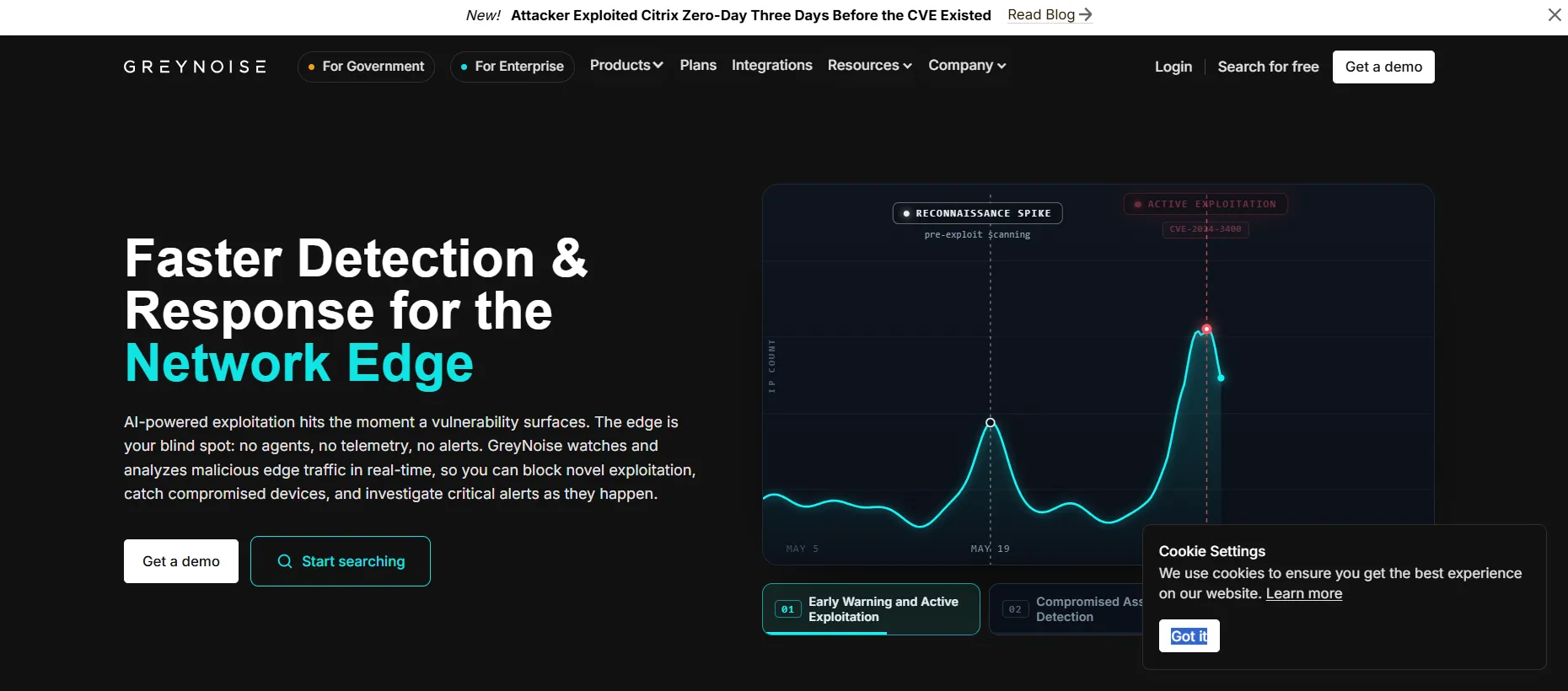1568x691 pixels.
Task: Open the Plans page
Action: pyautogui.click(x=698, y=66)
